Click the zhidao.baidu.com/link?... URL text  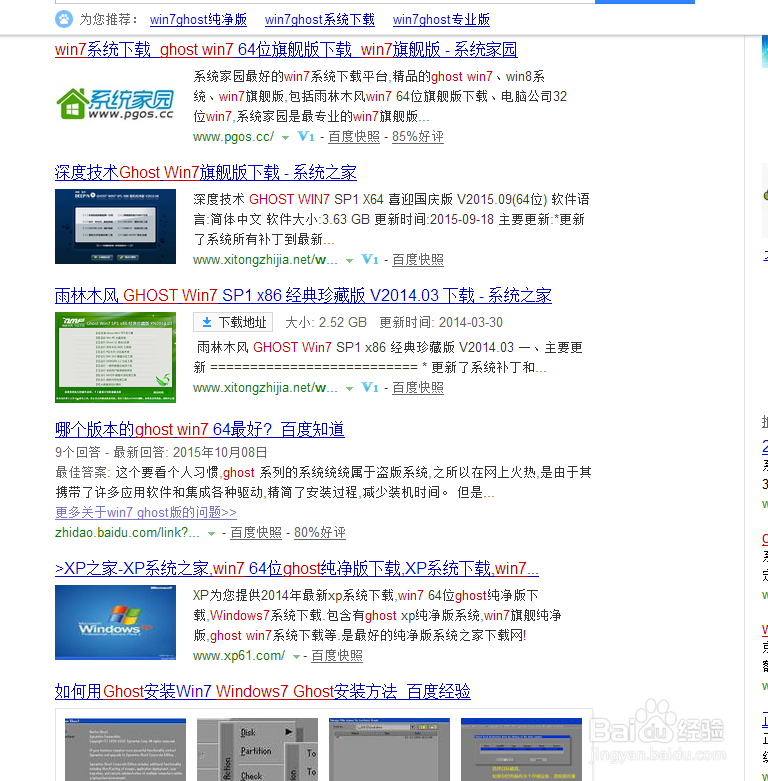(128, 532)
